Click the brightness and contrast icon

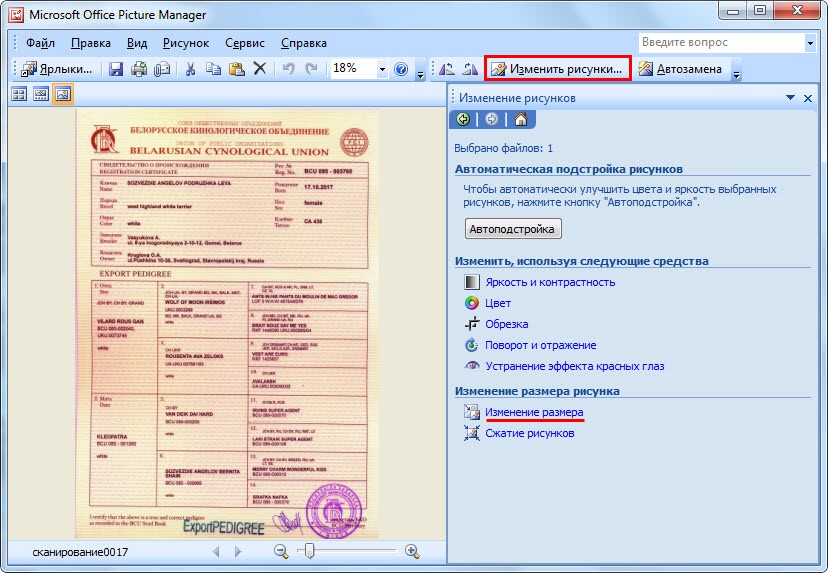[x=472, y=282]
